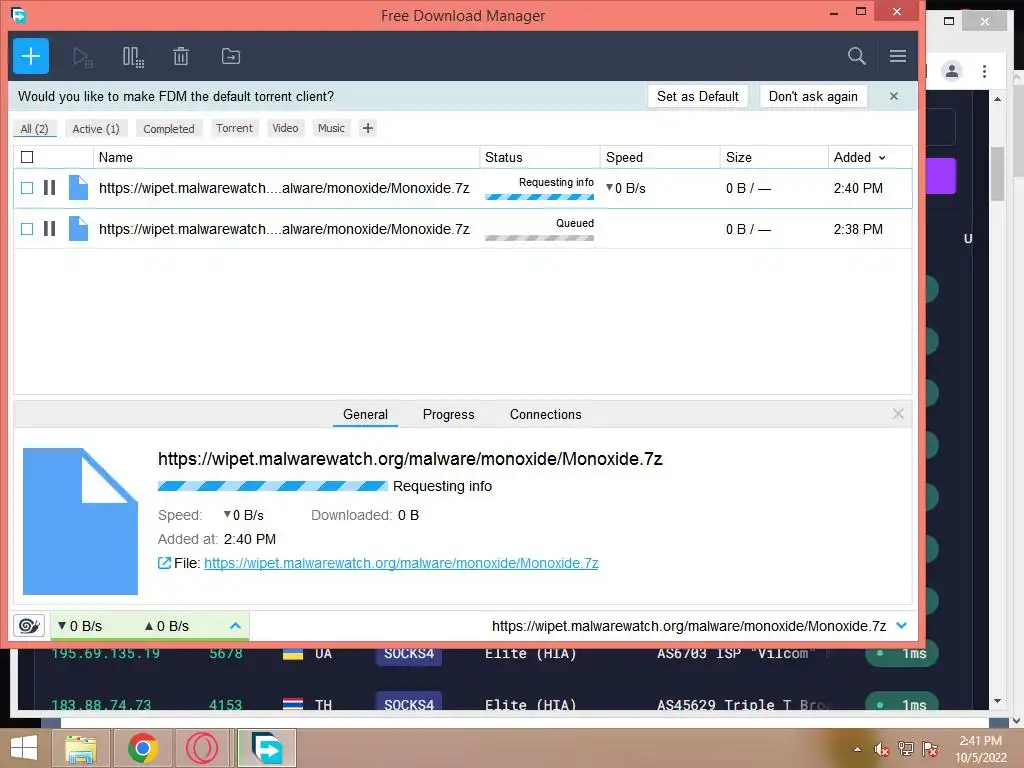Click download speed 0 B/s in status bar
This screenshot has height=768, width=1024.
point(80,626)
